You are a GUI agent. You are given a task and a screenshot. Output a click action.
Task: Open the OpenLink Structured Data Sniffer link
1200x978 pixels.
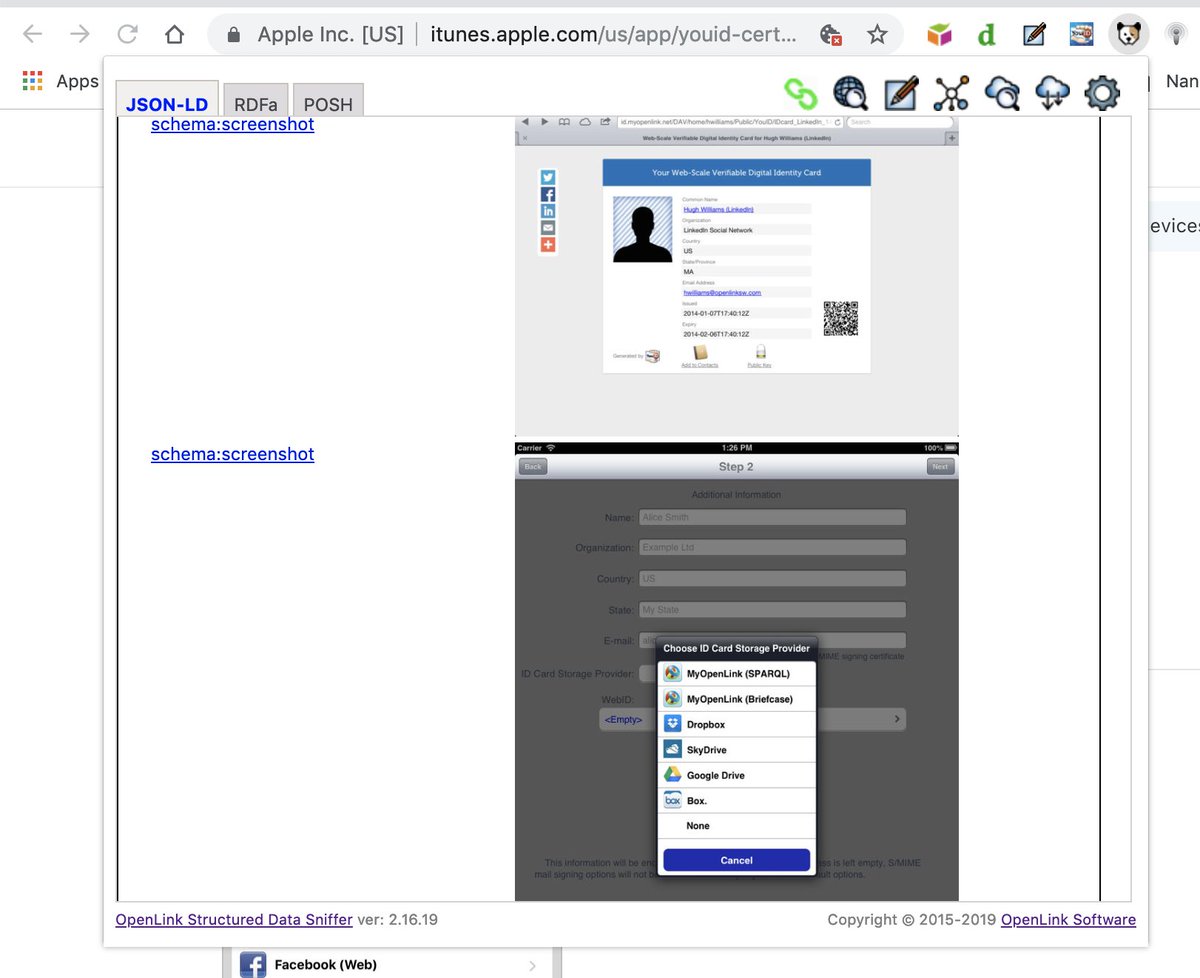tap(234, 920)
